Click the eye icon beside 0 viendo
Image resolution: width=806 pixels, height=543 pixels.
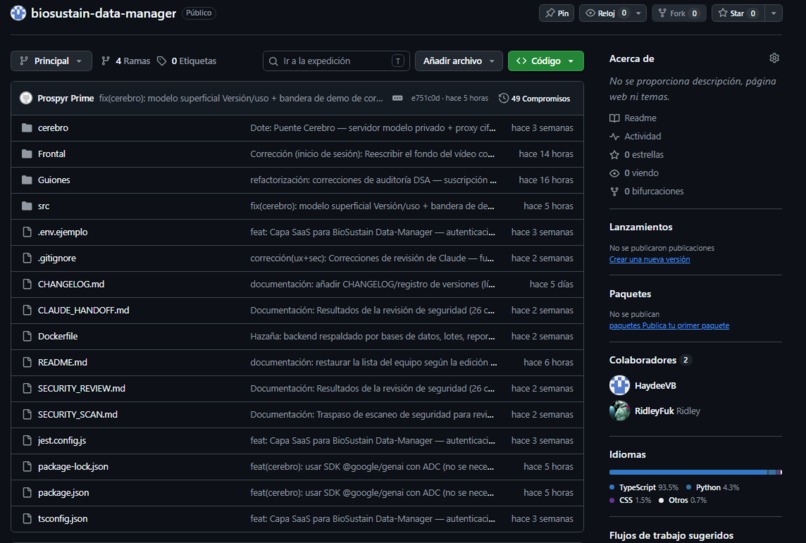tap(614, 173)
